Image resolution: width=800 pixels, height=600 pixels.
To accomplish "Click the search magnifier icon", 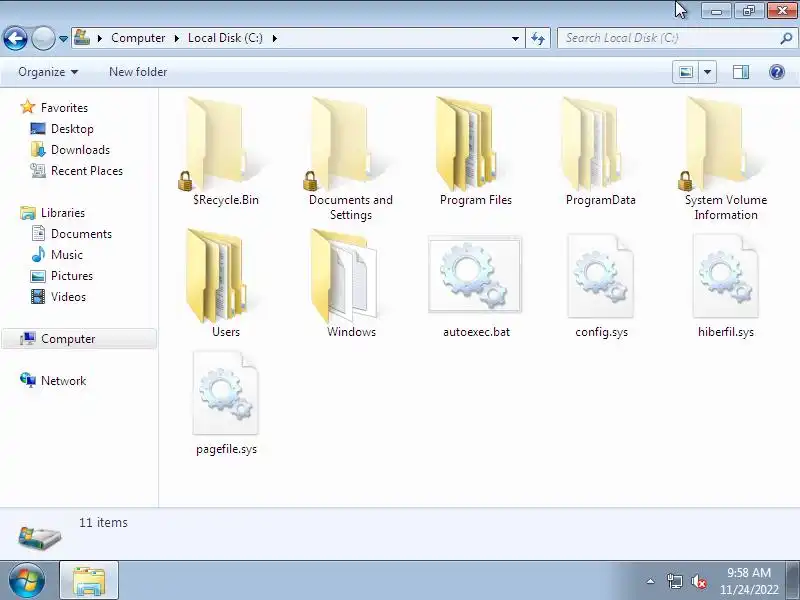I will coord(786,38).
